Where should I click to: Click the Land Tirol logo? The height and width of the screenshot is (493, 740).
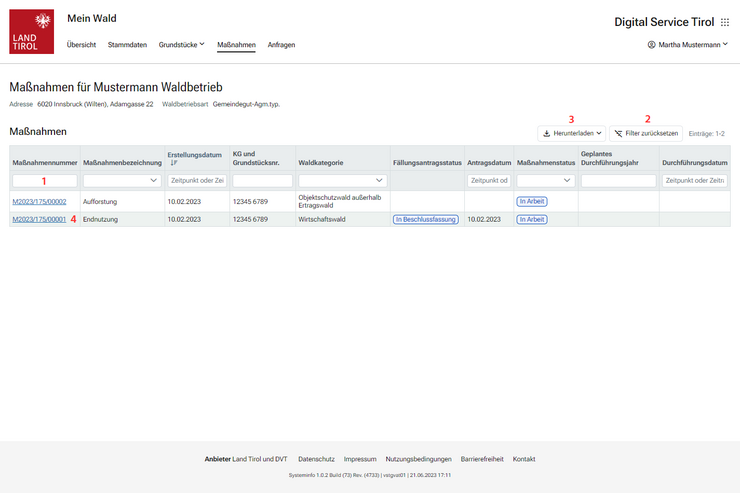pos(31,31)
